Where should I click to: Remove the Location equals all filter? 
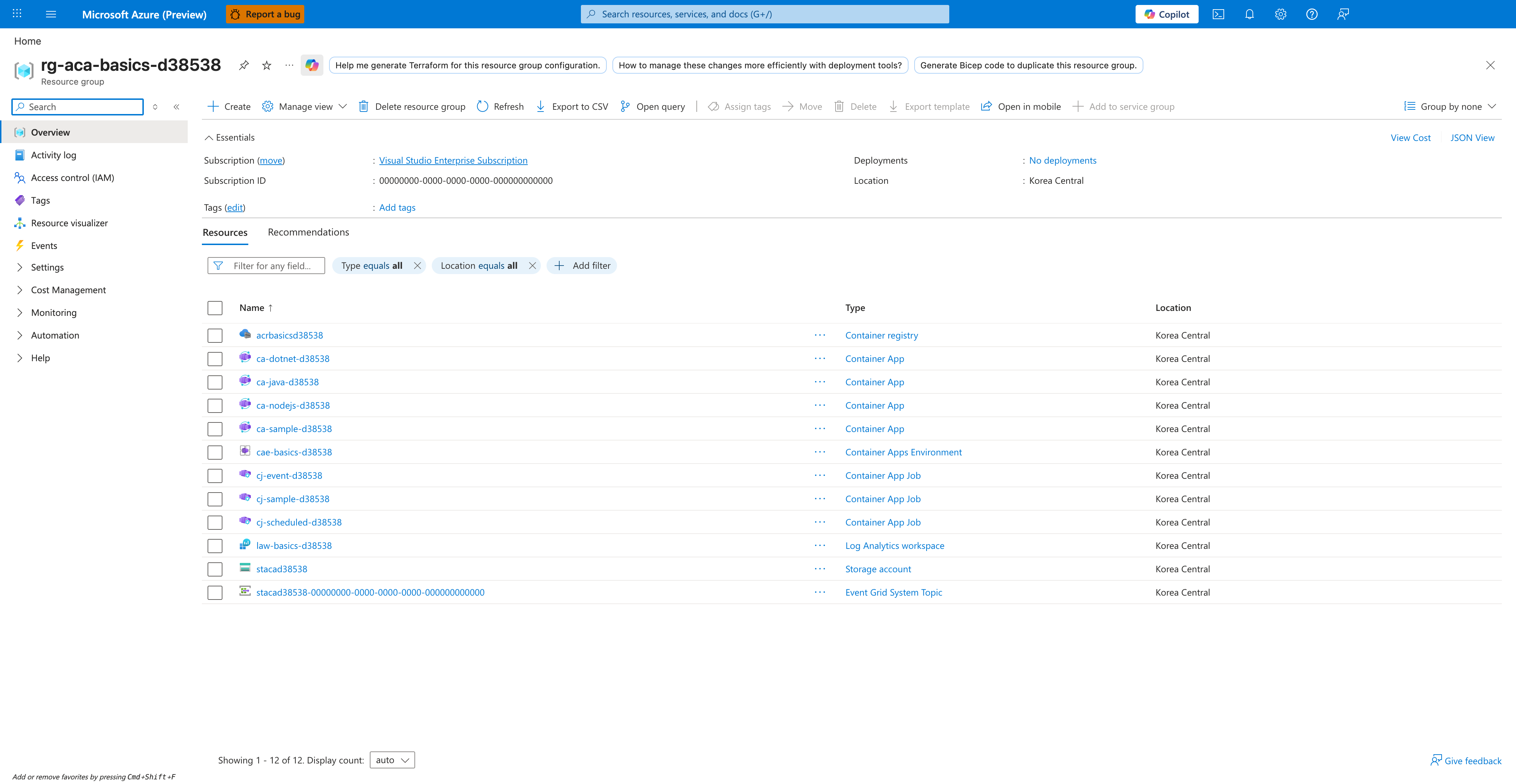pos(532,265)
